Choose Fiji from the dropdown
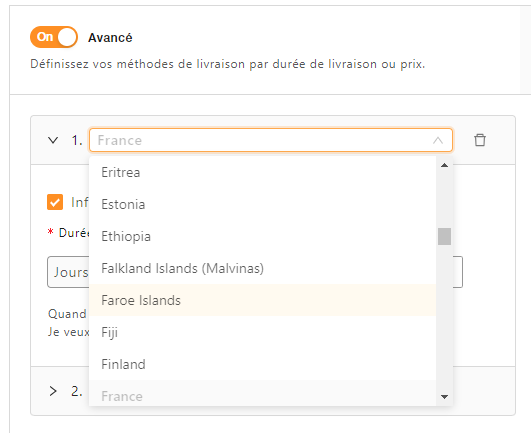The image size is (531, 433). (x=262, y=332)
